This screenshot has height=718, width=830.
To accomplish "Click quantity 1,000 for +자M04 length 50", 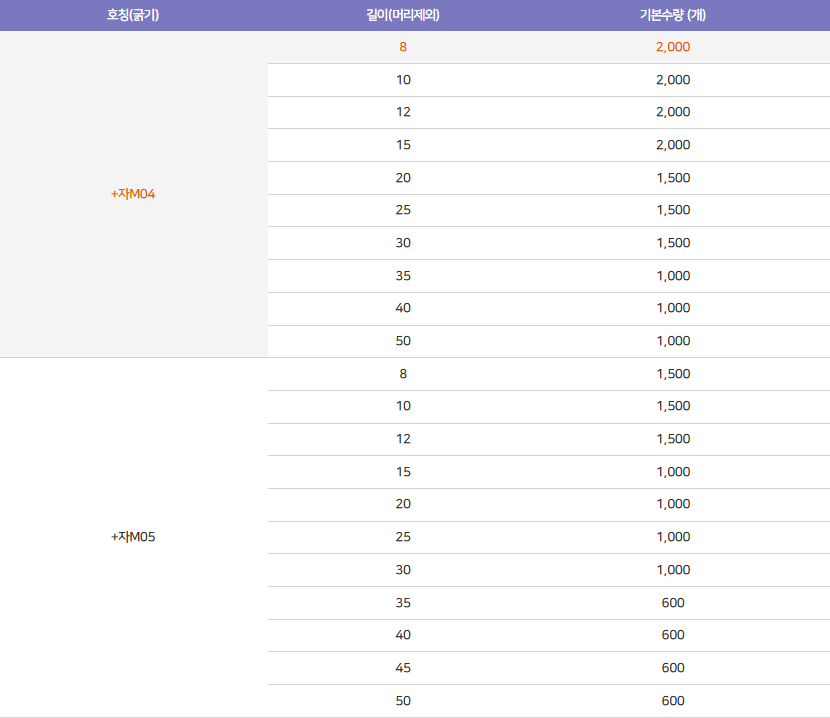I will pos(673,341).
